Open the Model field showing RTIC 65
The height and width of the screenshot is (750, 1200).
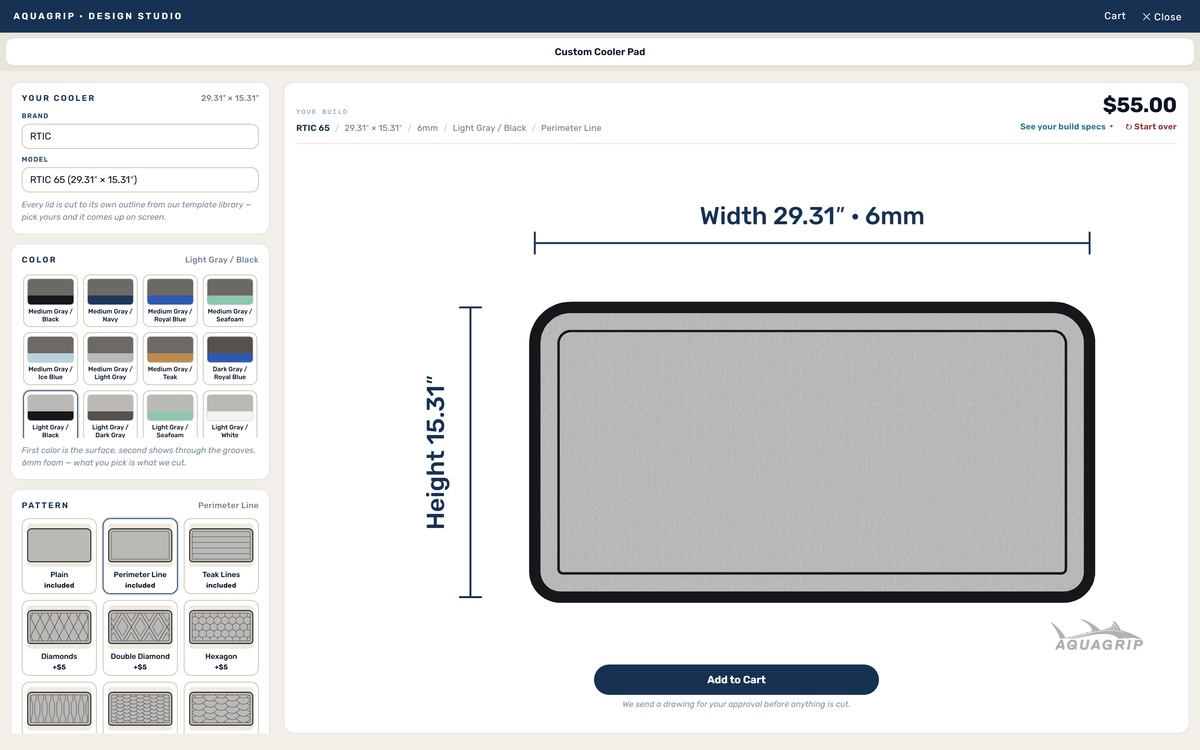coord(140,180)
